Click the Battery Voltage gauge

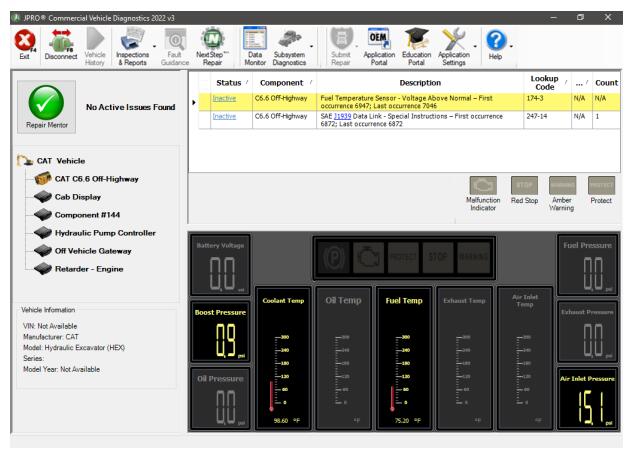220,265
